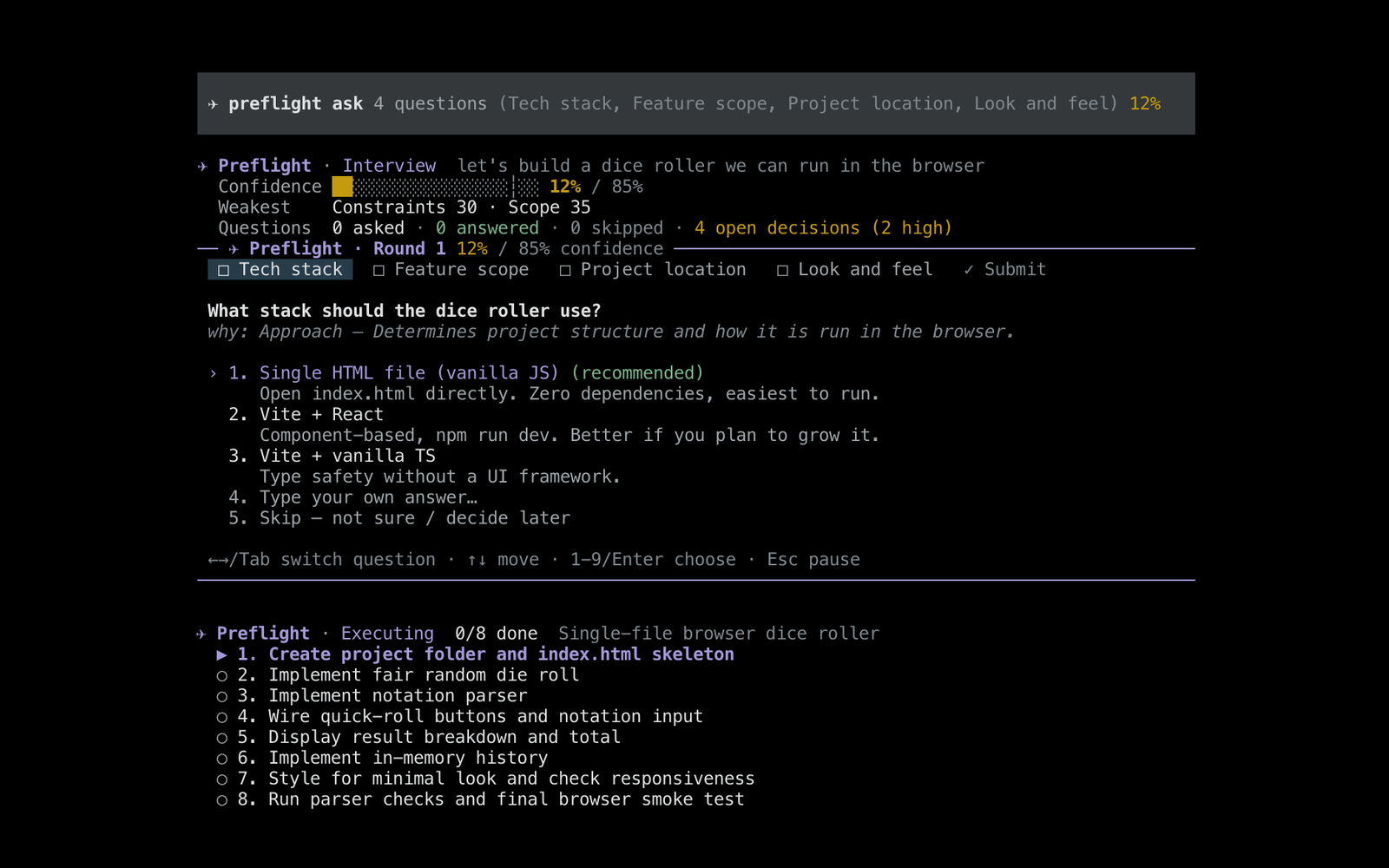Image resolution: width=1389 pixels, height=868 pixels.
Task: Click the '12%' value in the header bar
Action: (1145, 104)
